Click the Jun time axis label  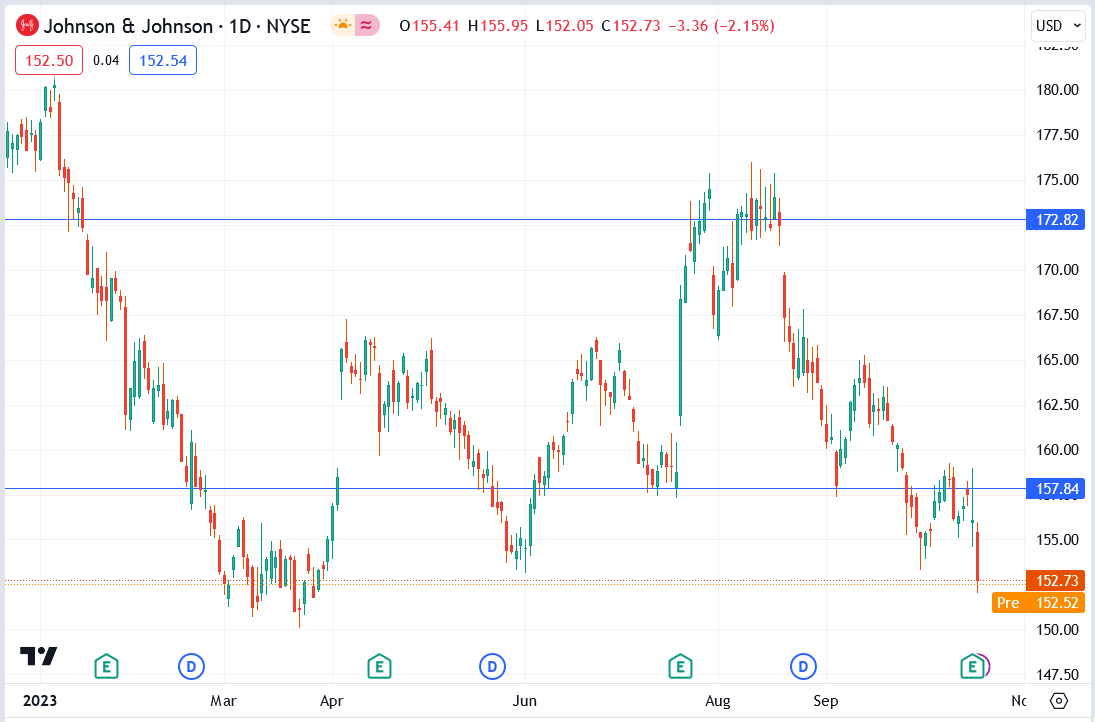click(524, 700)
